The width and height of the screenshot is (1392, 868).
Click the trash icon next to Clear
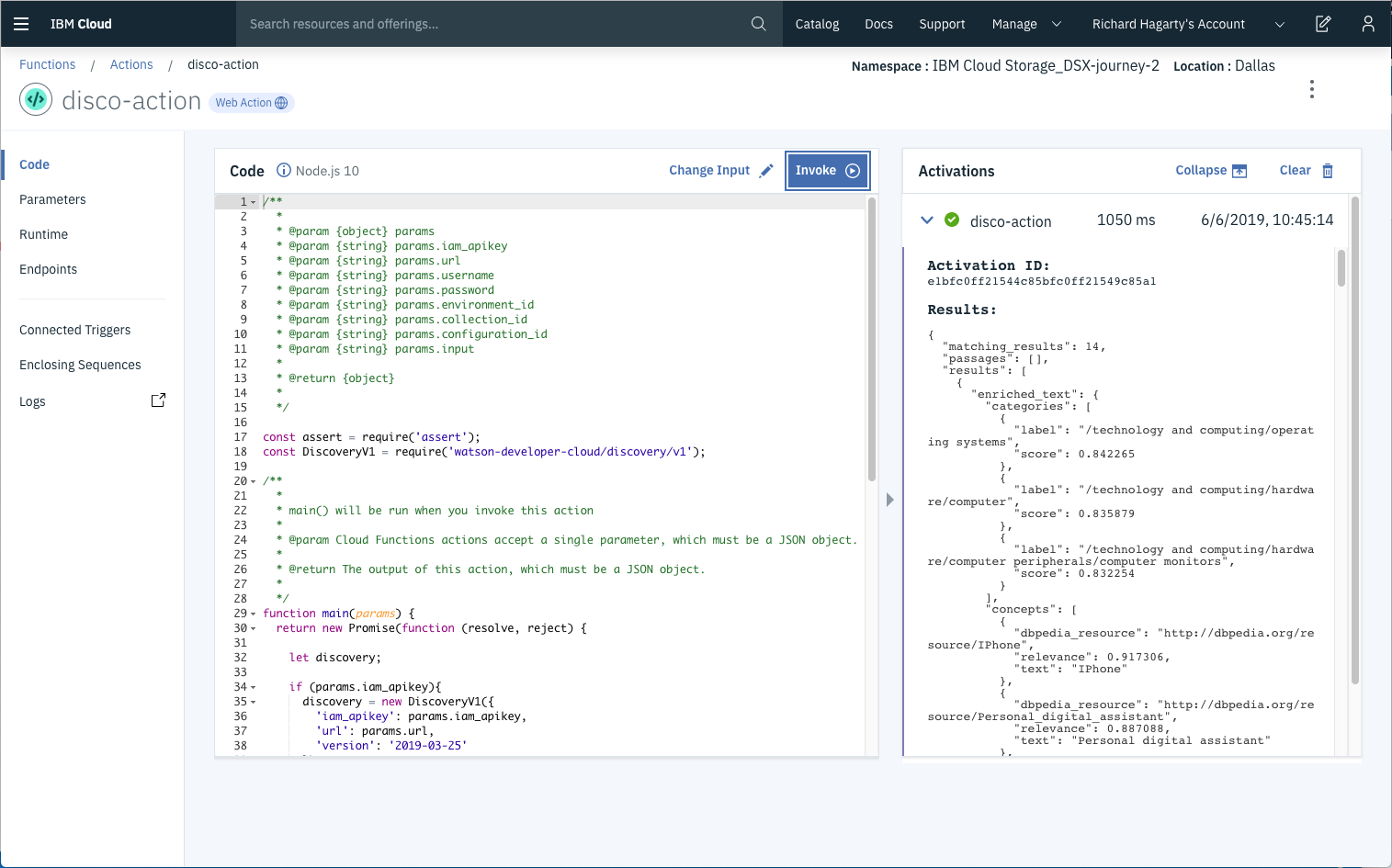(x=1328, y=171)
